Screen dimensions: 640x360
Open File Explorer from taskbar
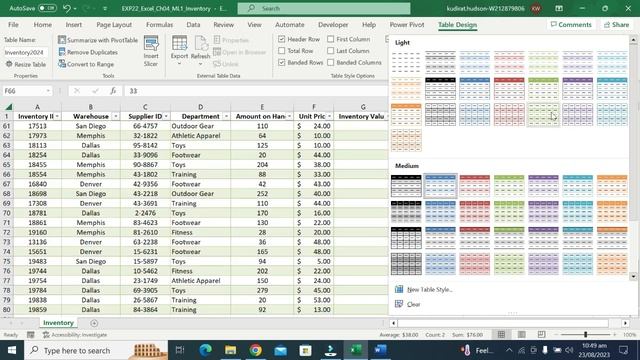click(230, 350)
